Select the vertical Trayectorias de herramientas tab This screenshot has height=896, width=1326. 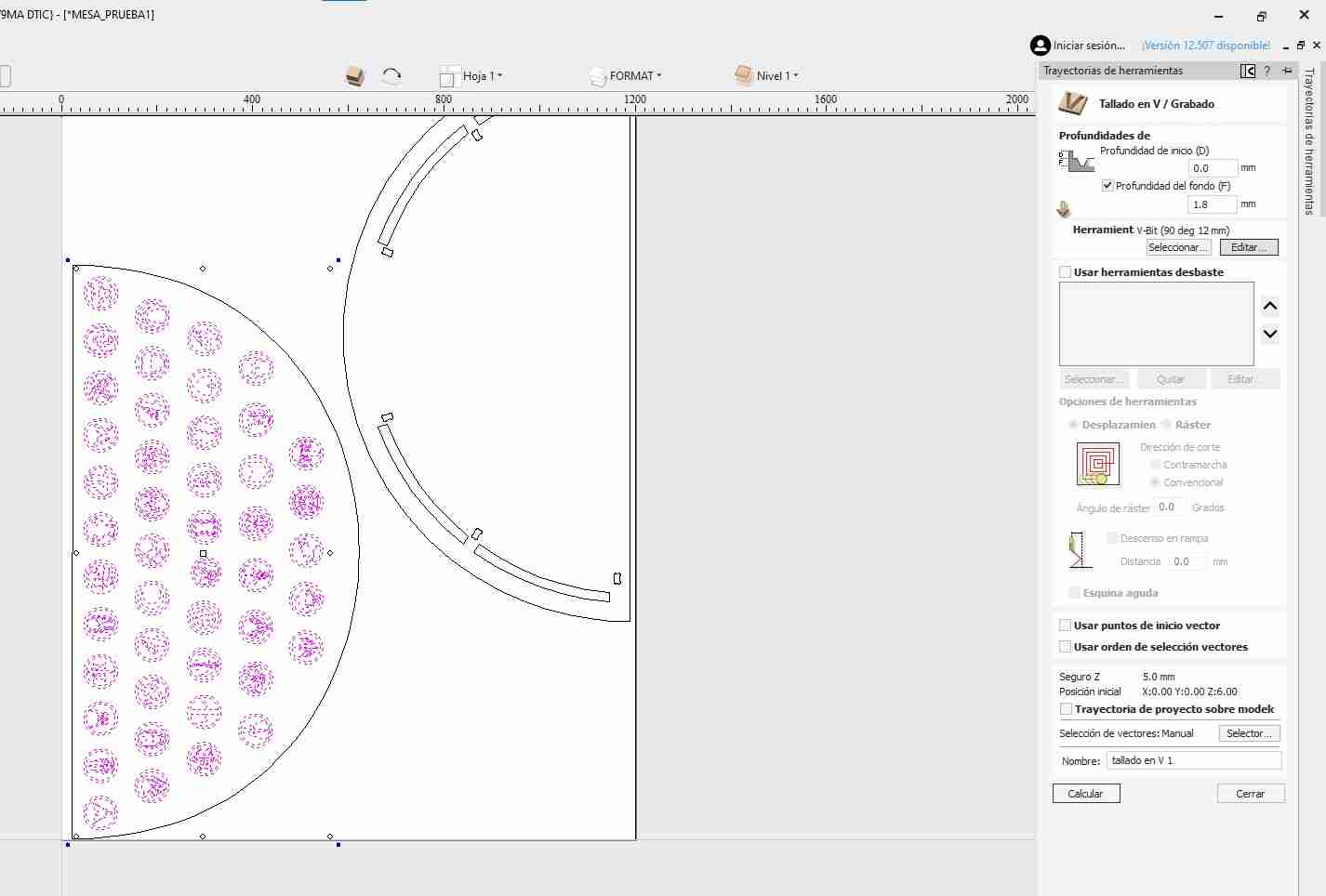tap(1309, 141)
